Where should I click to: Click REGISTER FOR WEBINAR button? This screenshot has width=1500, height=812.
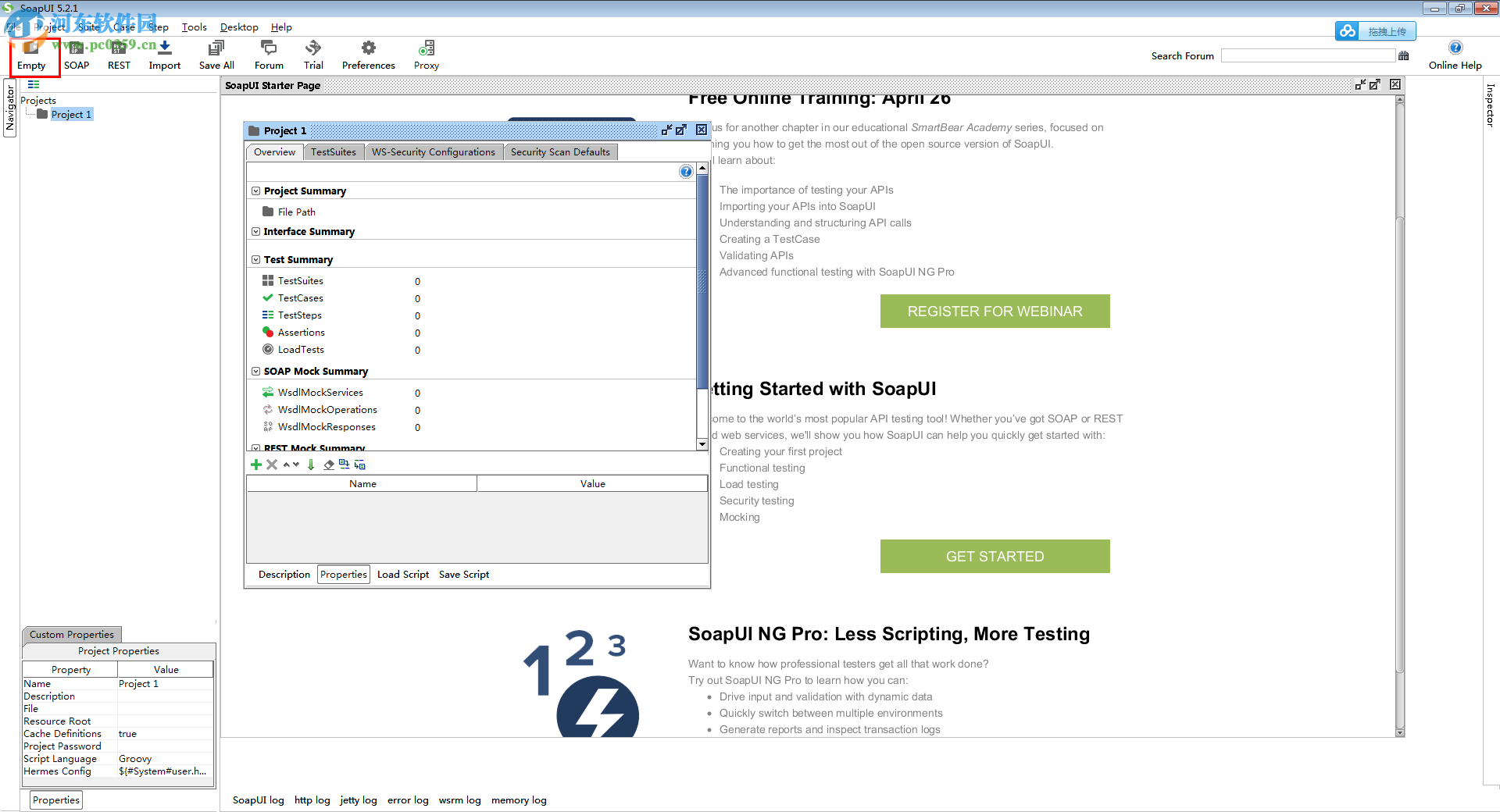coord(995,312)
